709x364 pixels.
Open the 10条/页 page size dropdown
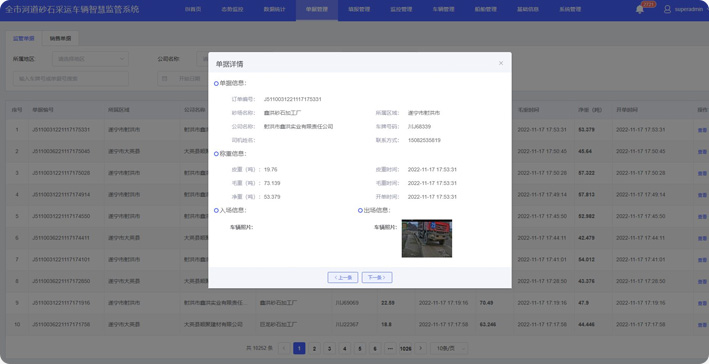(449, 348)
